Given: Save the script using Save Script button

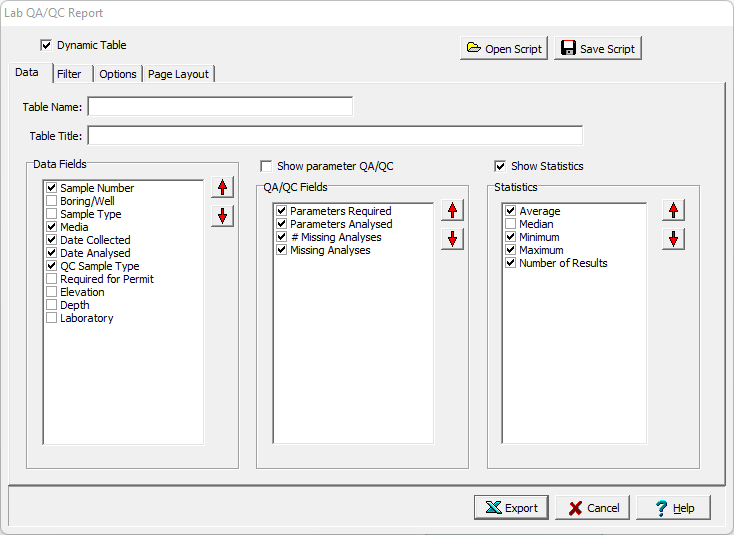Looking at the screenshot, I should click(x=597, y=48).
